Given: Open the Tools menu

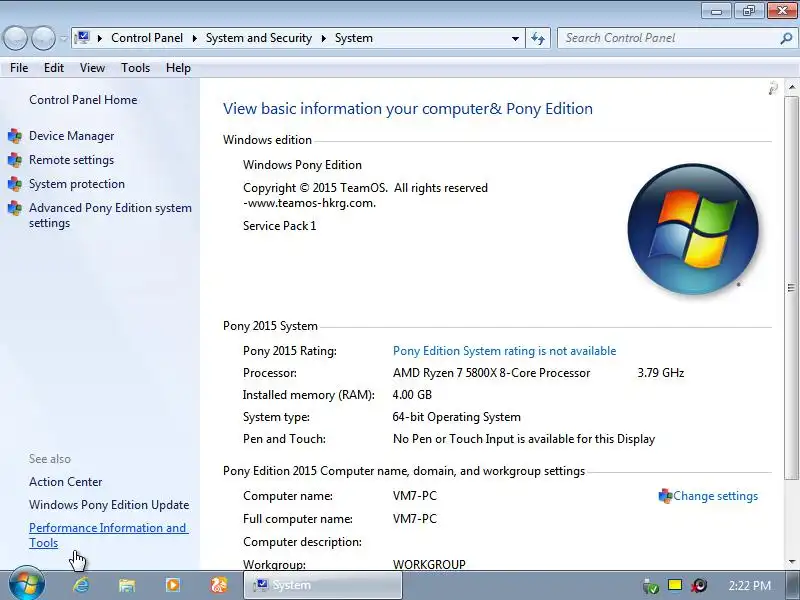Looking at the screenshot, I should 135,68.
